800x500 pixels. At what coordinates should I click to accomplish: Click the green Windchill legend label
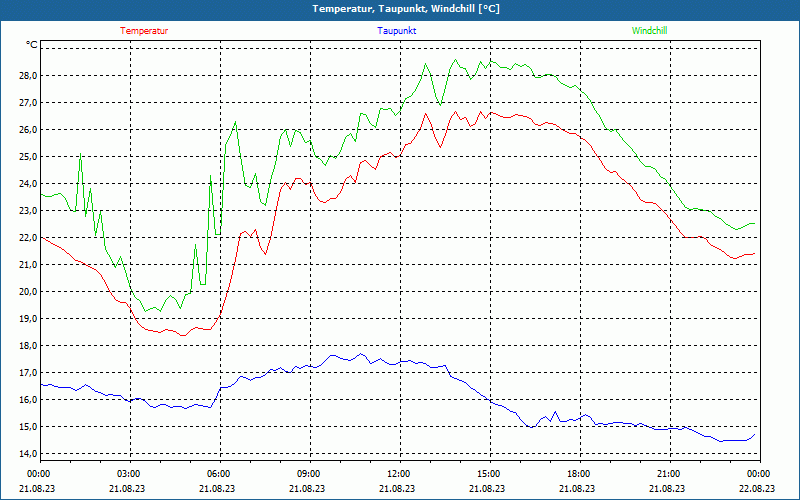(649, 31)
